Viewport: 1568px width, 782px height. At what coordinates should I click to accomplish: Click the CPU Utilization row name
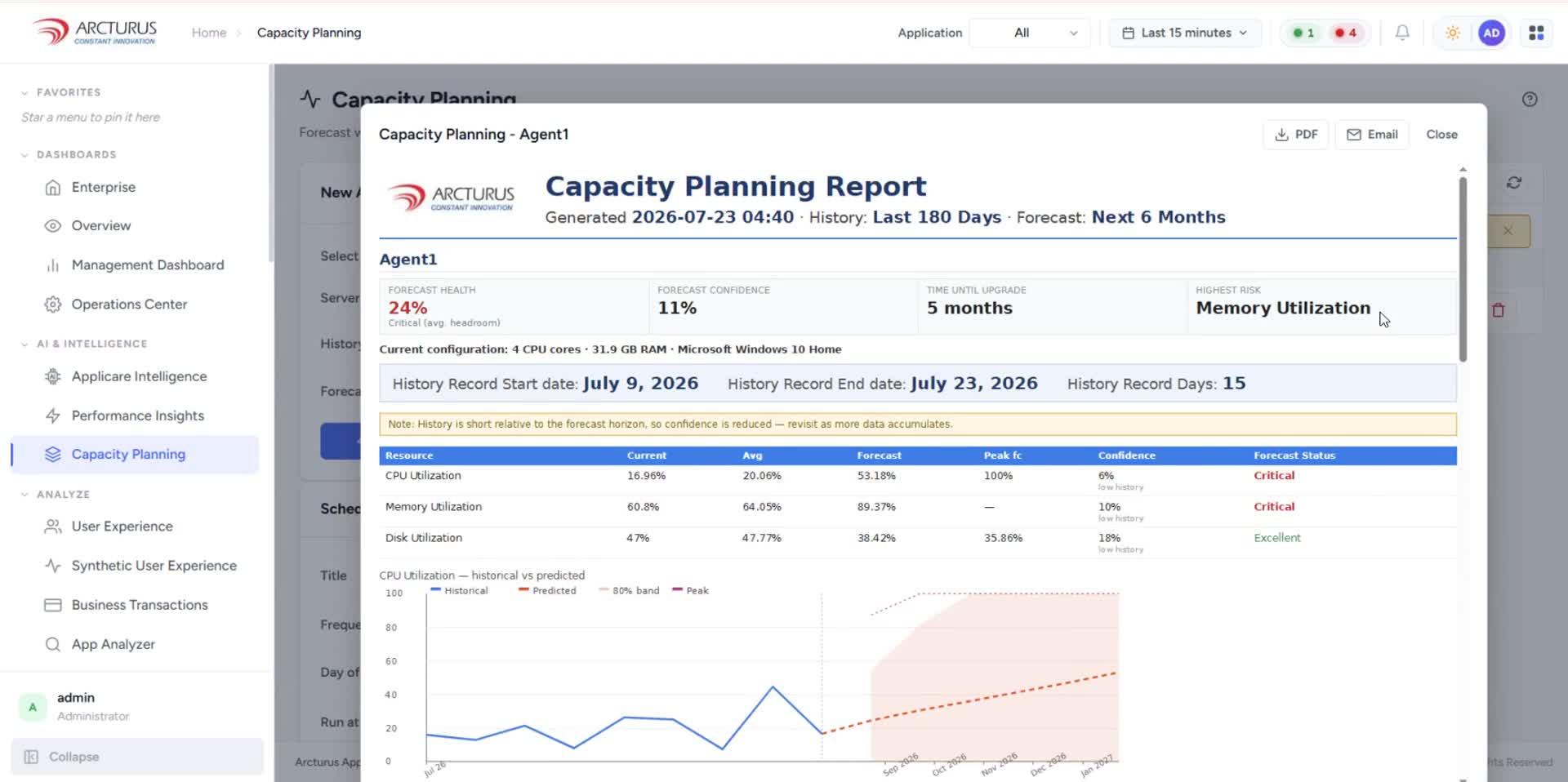tap(423, 476)
